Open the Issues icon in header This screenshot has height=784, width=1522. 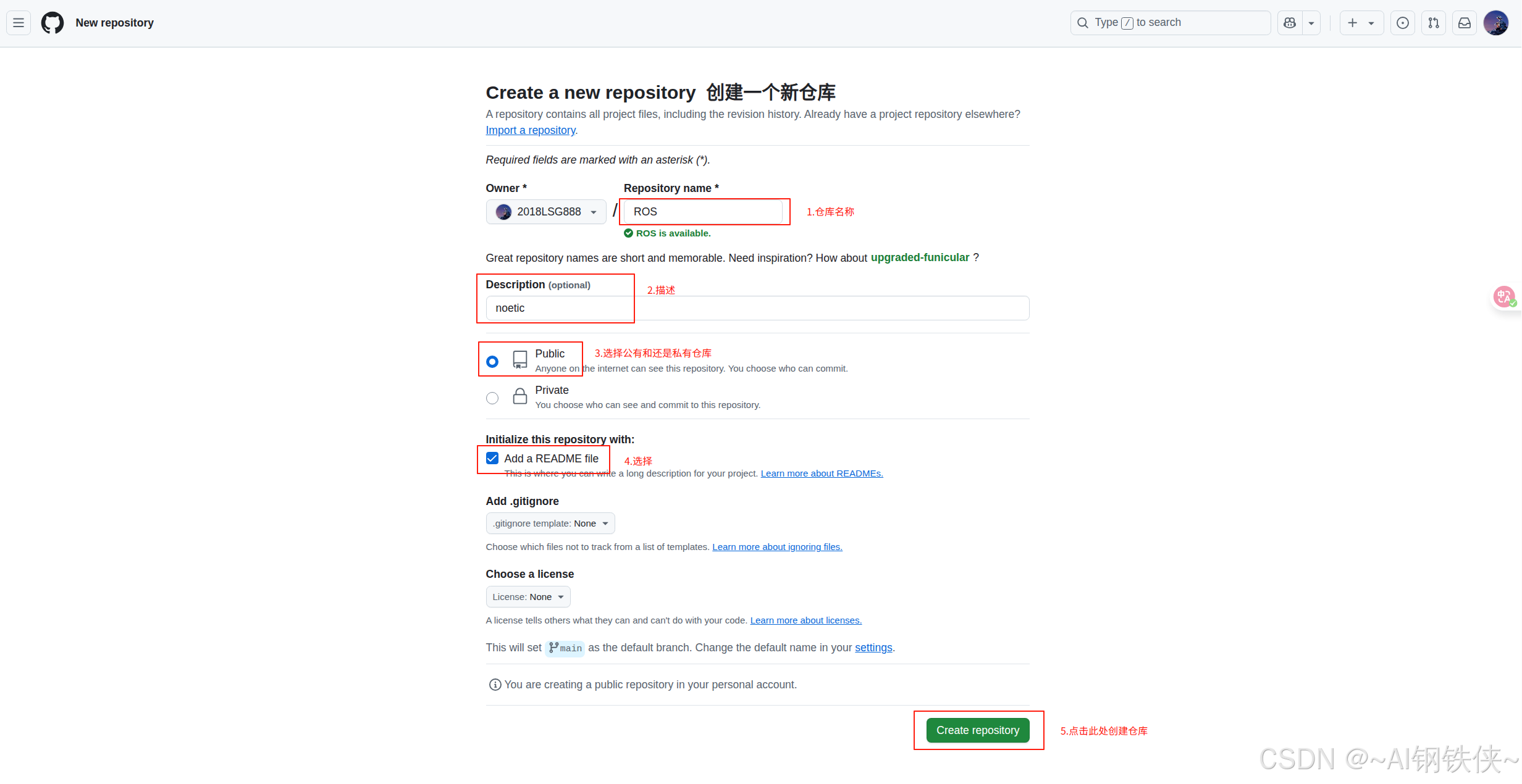[1403, 23]
